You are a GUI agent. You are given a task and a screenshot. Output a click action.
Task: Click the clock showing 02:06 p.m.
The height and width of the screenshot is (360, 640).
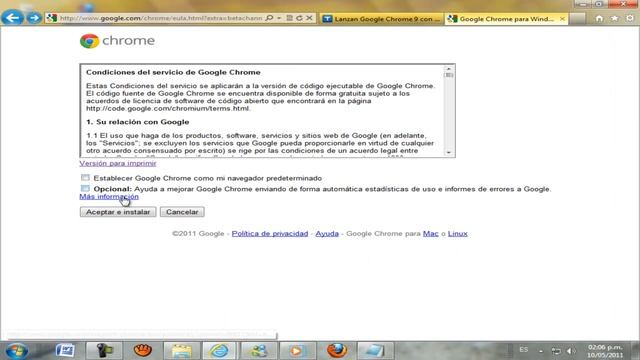[605, 351]
